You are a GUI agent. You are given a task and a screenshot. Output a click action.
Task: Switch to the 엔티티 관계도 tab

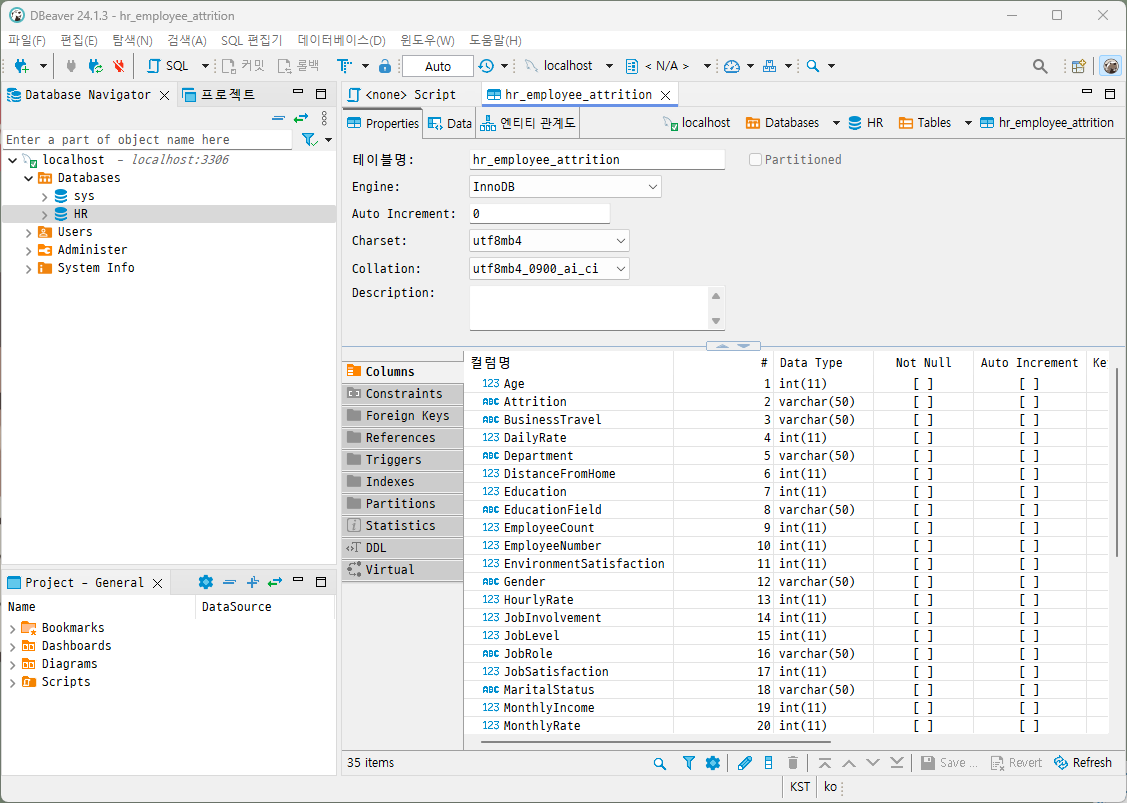[528, 124]
